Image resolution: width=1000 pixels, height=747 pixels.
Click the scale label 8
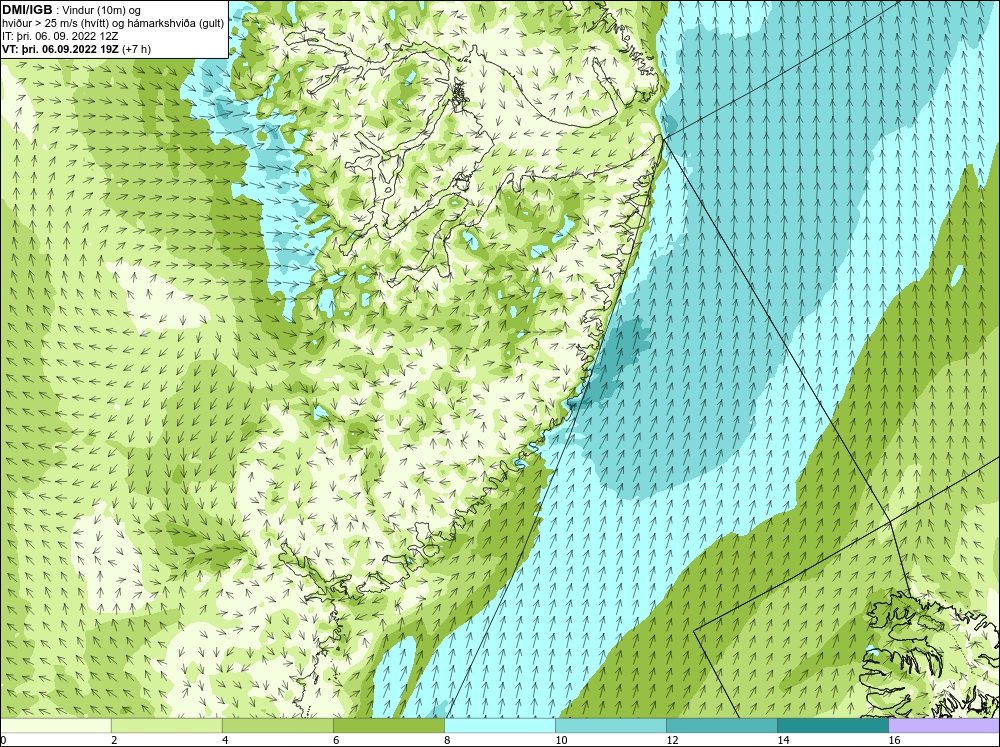(x=447, y=740)
